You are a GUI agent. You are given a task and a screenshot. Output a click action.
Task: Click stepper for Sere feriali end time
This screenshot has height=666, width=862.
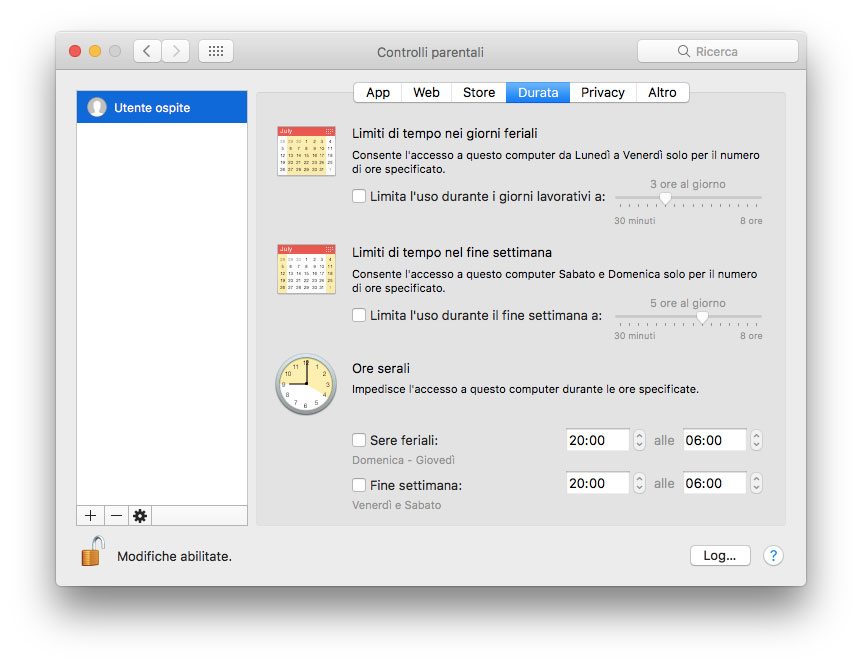click(756, 440)
